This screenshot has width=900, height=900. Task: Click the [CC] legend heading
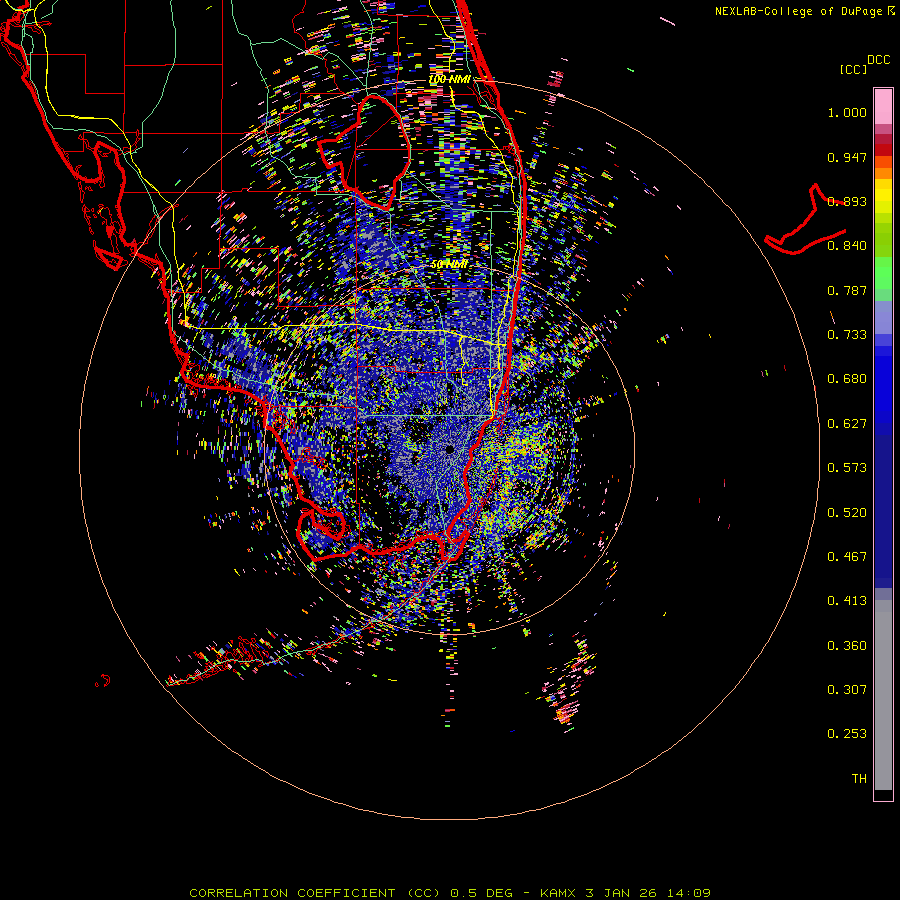(854, 69)
